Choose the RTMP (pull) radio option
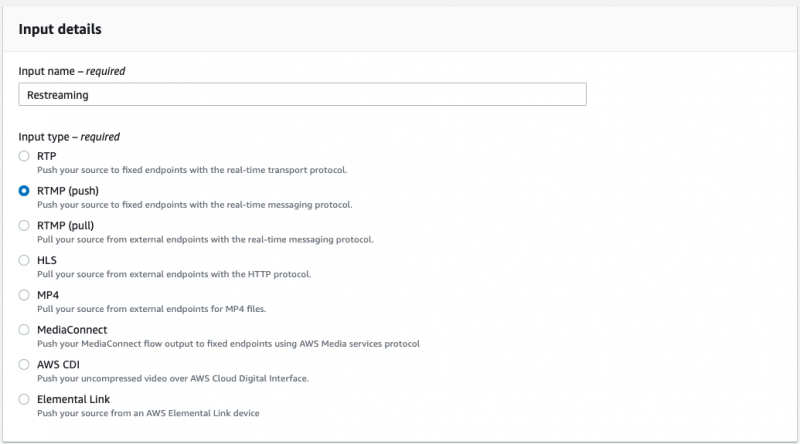Viewport: 800px width, 444px height. (x=24, y=226)
